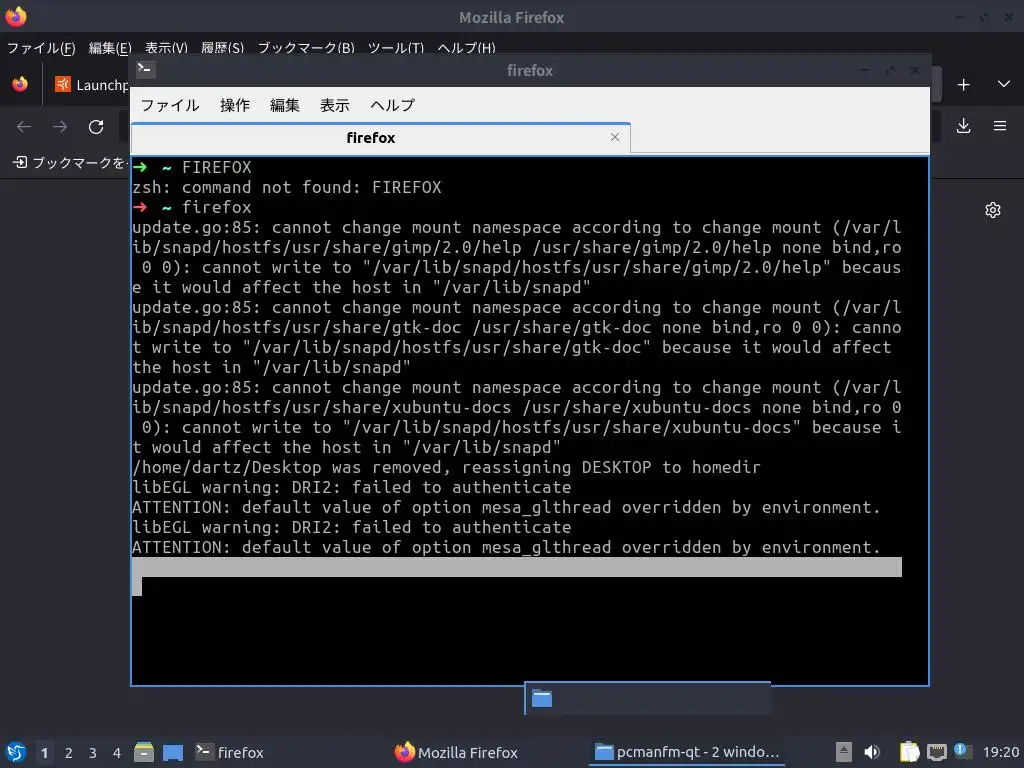Open the ファイル menu in the terminal
This screenshot has height=768, width=1024.
pyautogui.click(x=170, y=105)
